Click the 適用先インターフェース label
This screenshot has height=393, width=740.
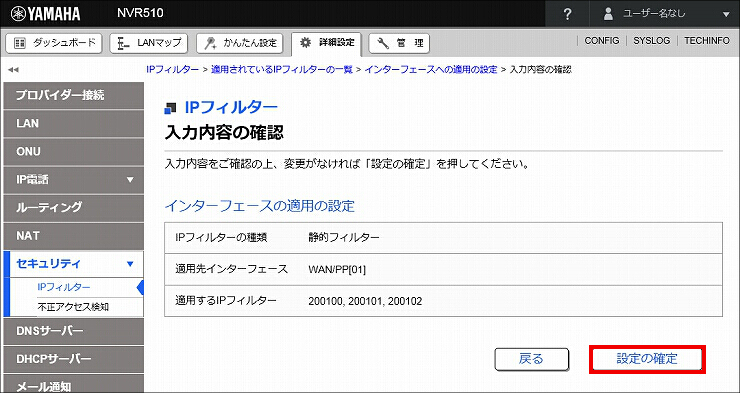(231, 269)
